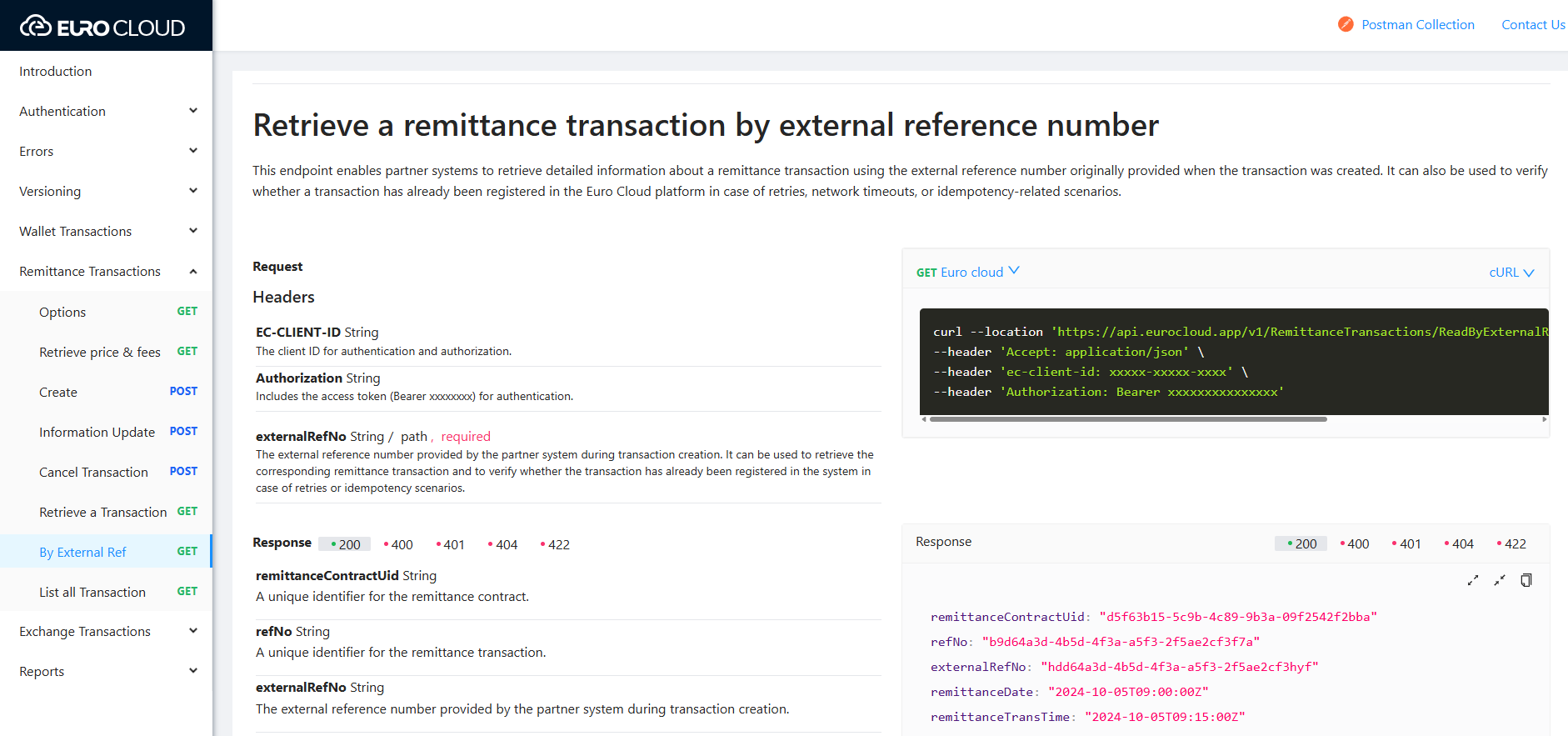Expand all in the response JSON viewer
This screenshot has width=1568, height=736.
tap(1472, 580)
